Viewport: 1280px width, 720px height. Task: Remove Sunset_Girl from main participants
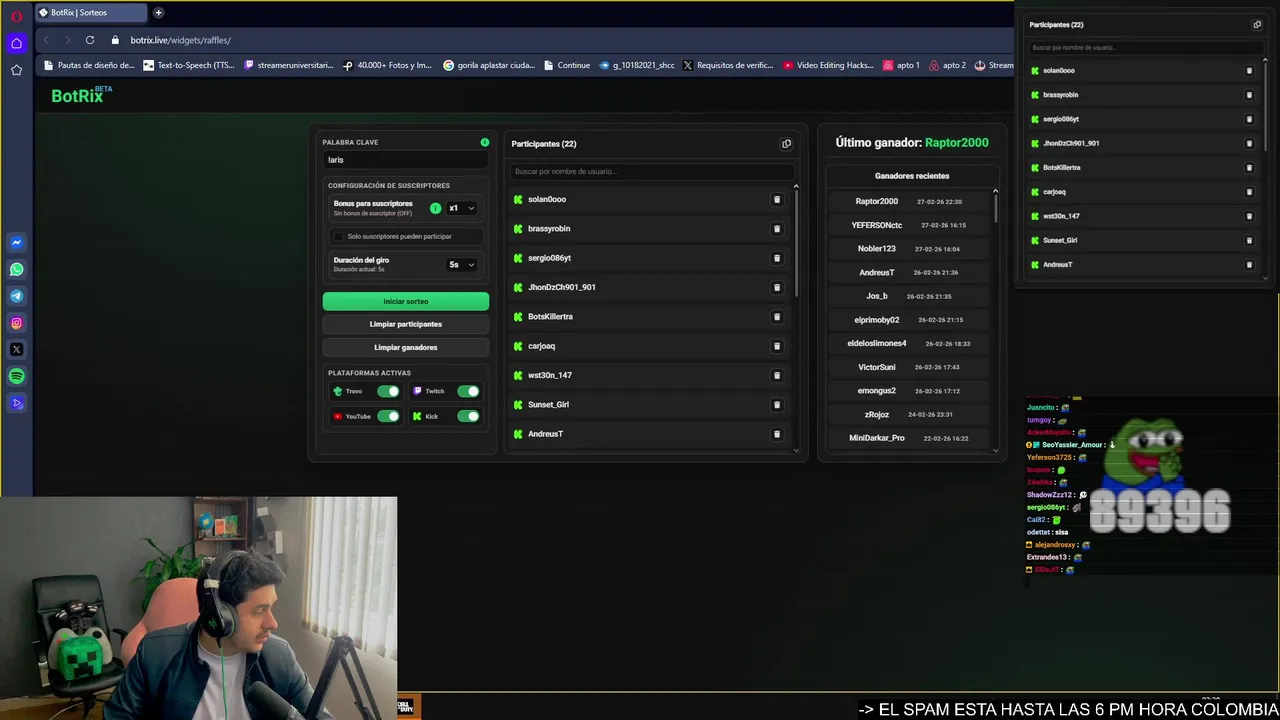pos(777,405)
